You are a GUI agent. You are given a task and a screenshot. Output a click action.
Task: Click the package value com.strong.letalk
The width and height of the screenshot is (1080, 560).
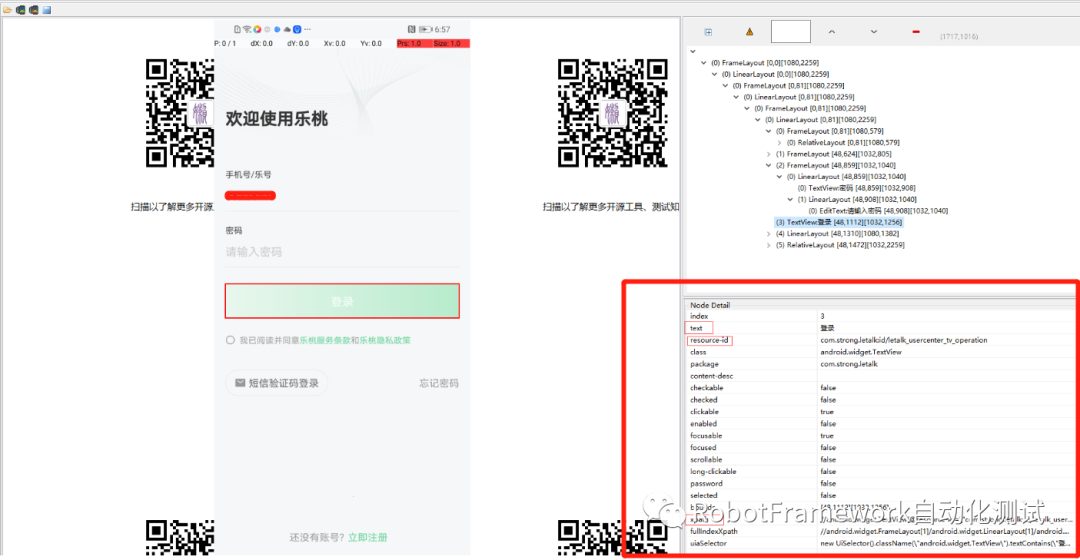pos(849,364)
